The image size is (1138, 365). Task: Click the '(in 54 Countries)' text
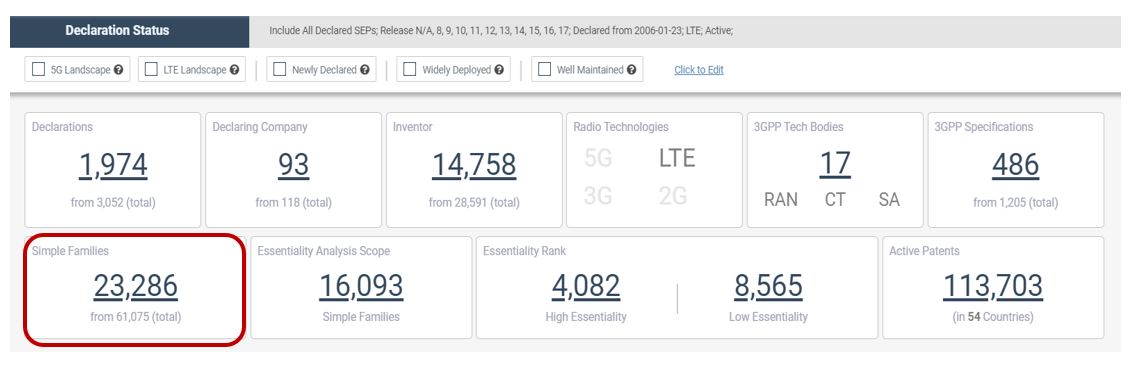993,317
